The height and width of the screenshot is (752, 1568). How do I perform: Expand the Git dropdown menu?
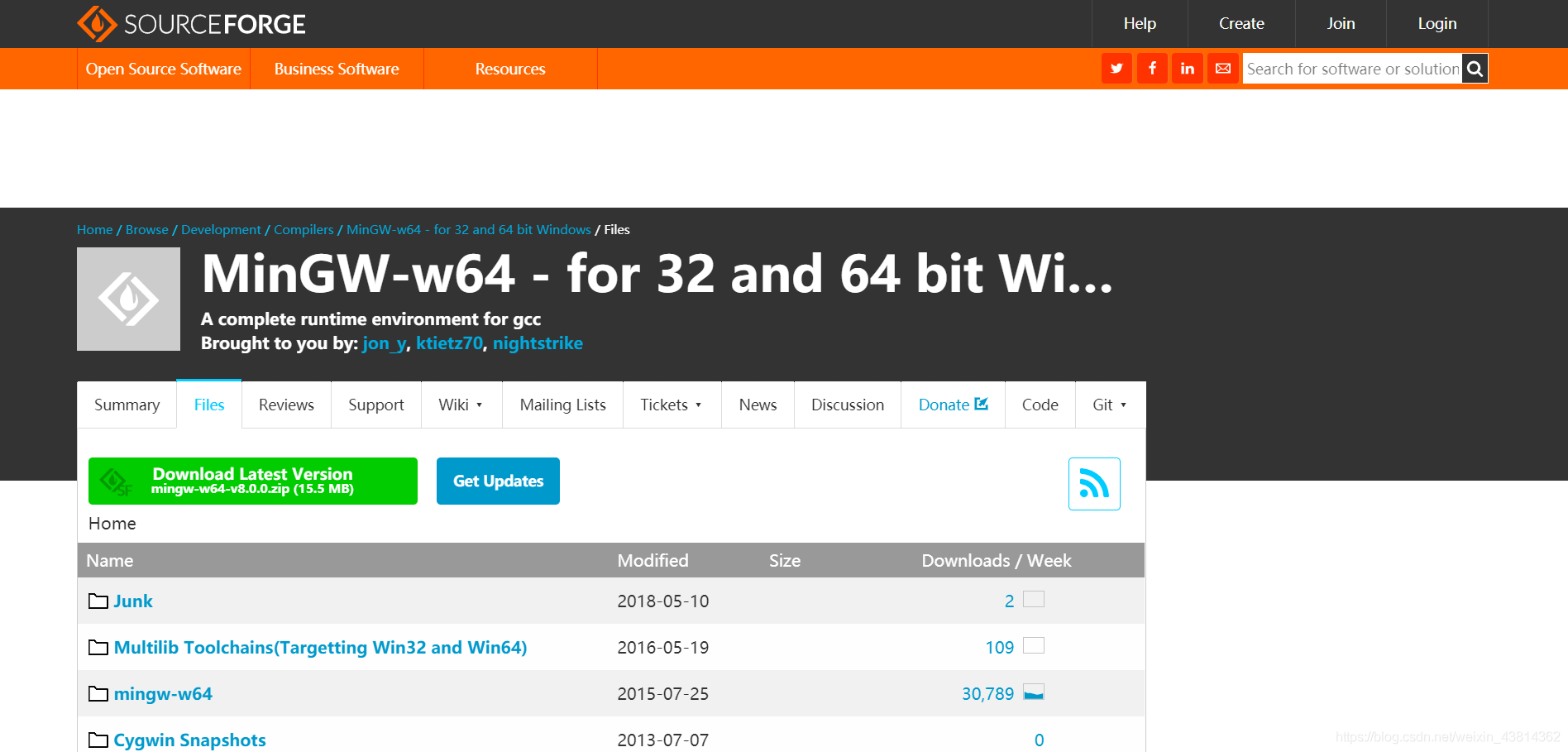1110,405
